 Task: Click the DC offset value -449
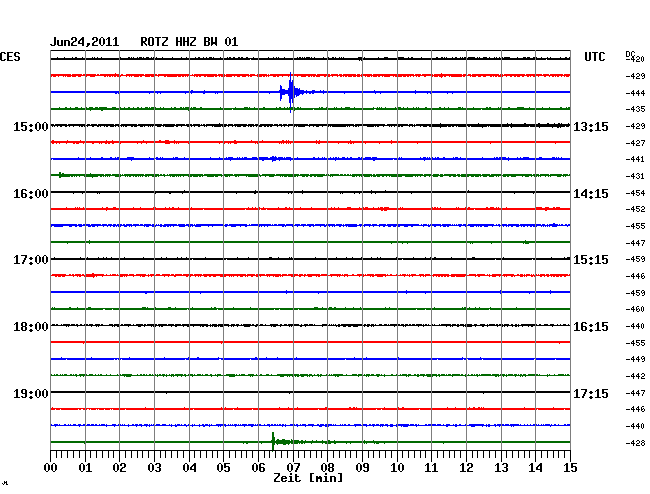click(635, 359)
